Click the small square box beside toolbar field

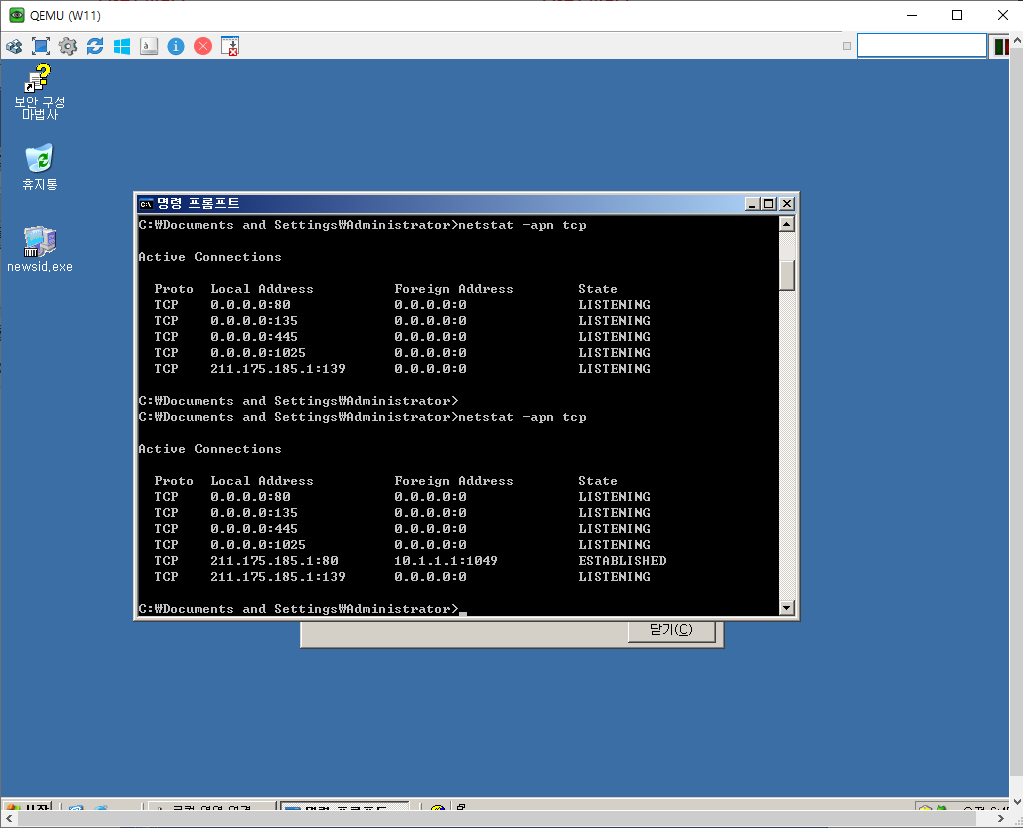[847, 46]
